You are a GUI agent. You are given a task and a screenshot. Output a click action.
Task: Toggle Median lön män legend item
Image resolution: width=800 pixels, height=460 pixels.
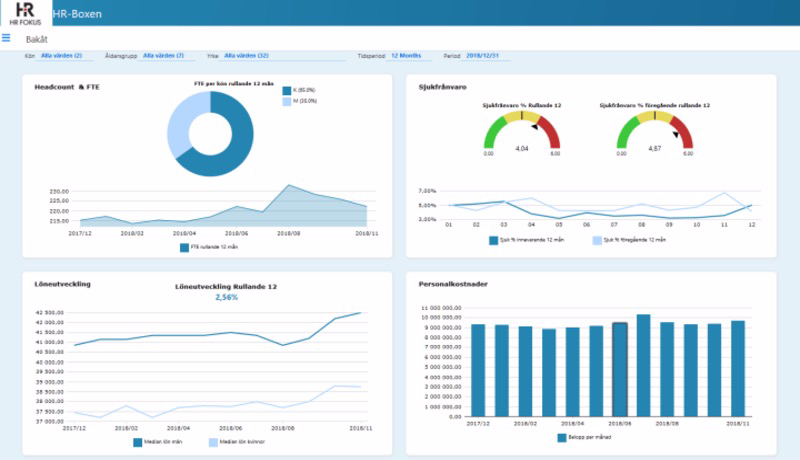158,442
